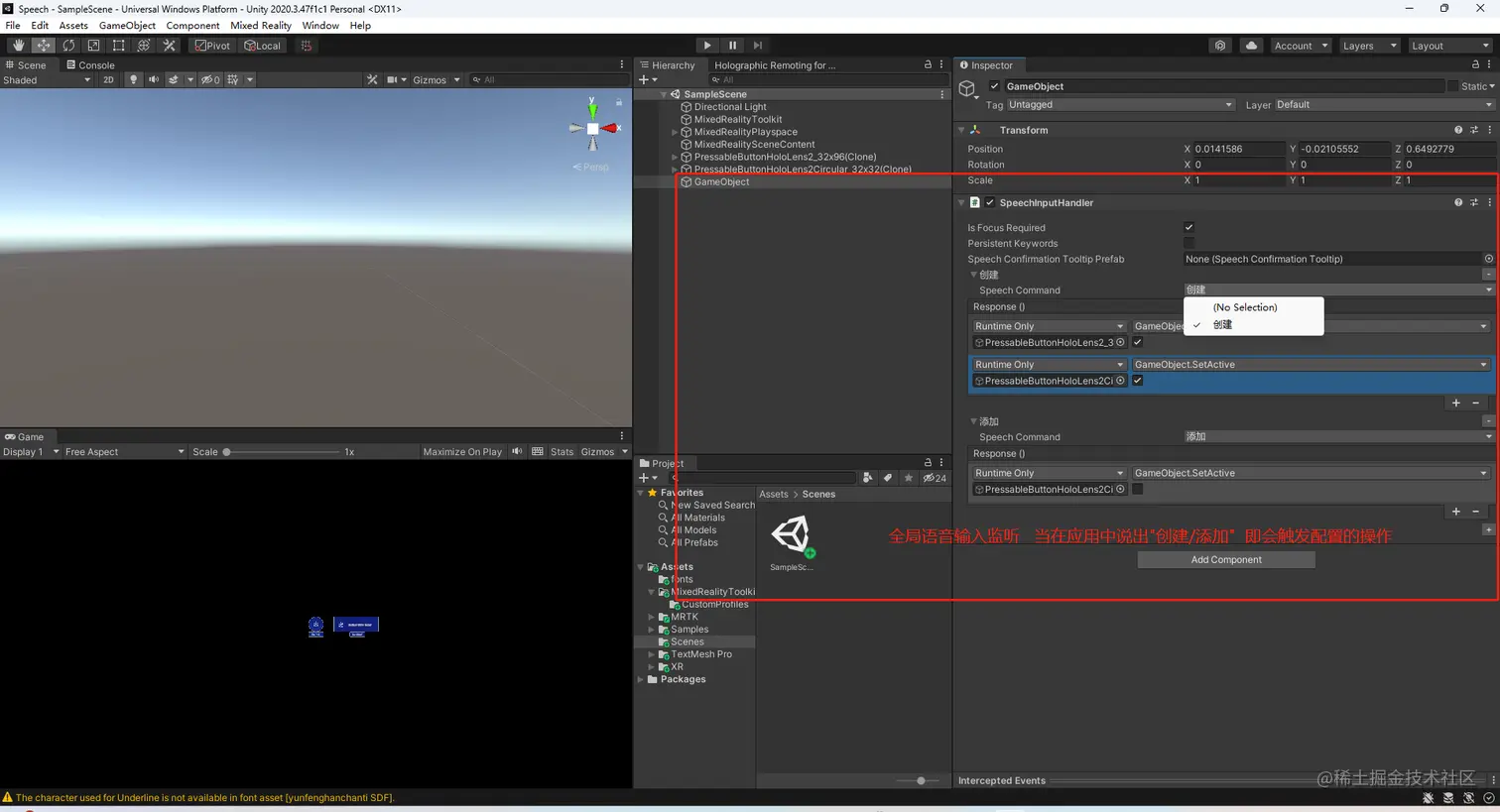This screenshot has height=812, width=1500.
Task: Select the combined Transform tool
Action: tap(144, 46)
